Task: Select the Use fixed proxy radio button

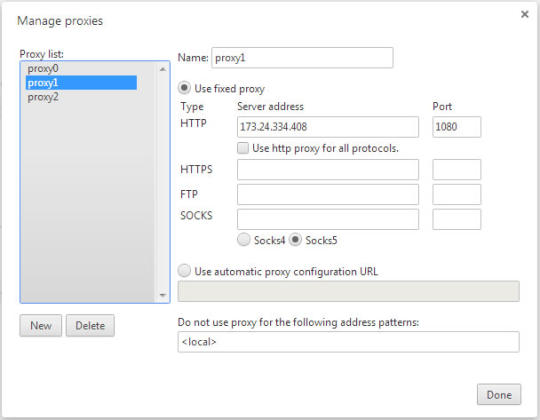Action: click(x=184, y=88)
